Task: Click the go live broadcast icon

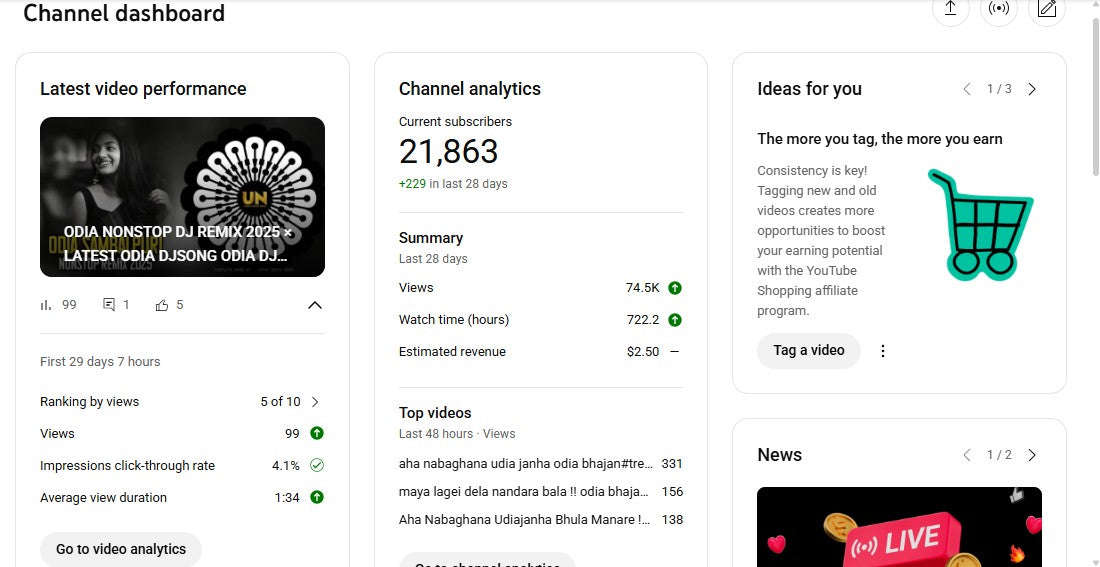Action: pos(998,9)
